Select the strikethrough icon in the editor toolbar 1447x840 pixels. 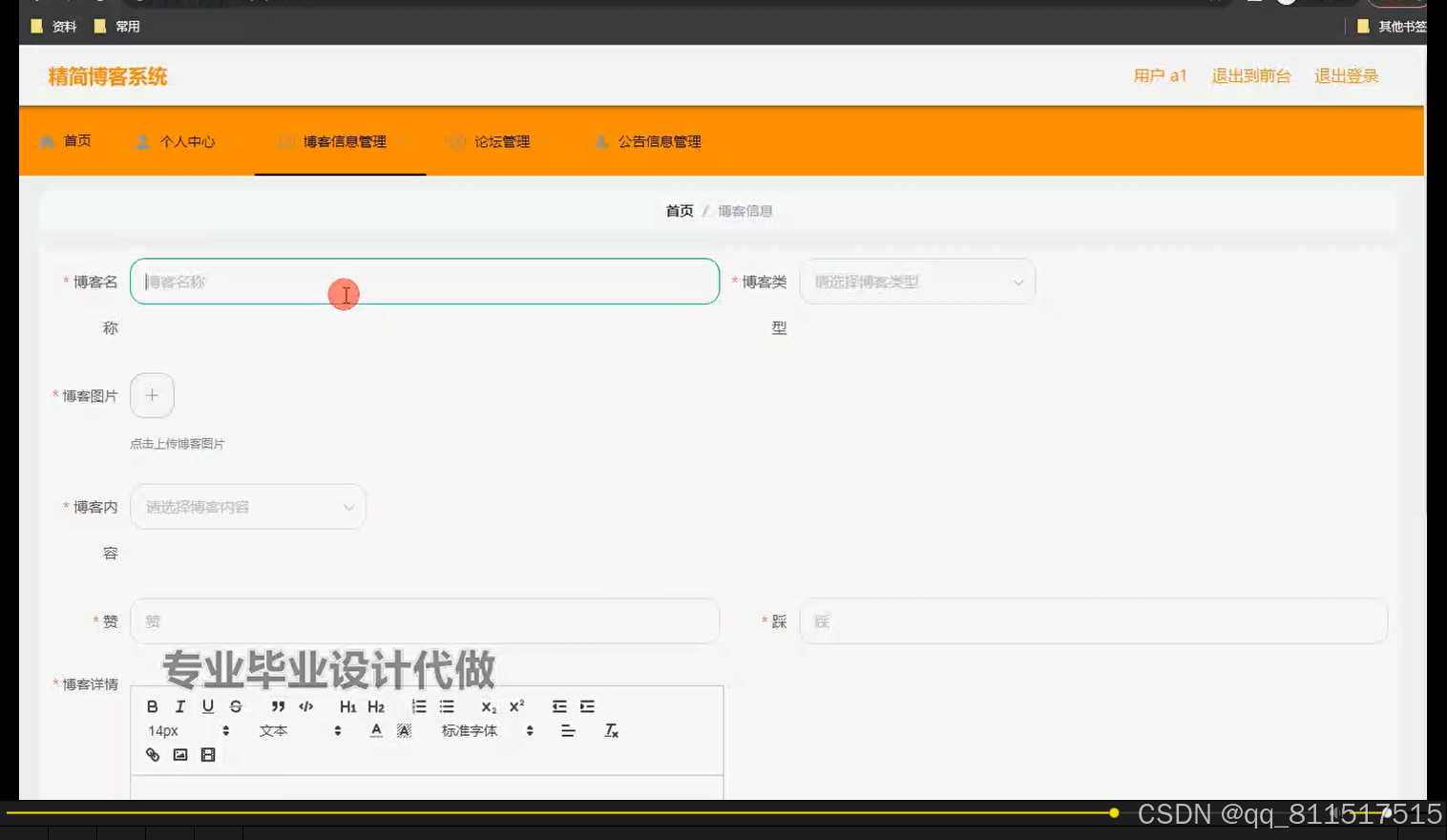[235, 706]
